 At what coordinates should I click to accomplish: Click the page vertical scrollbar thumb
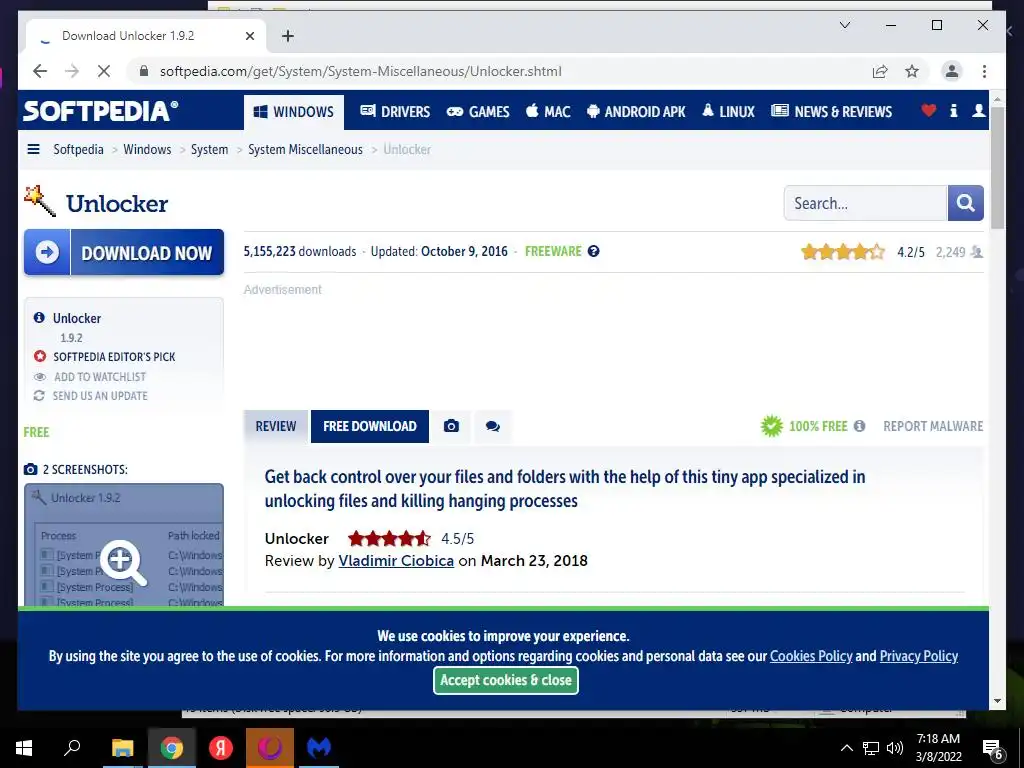997,168
